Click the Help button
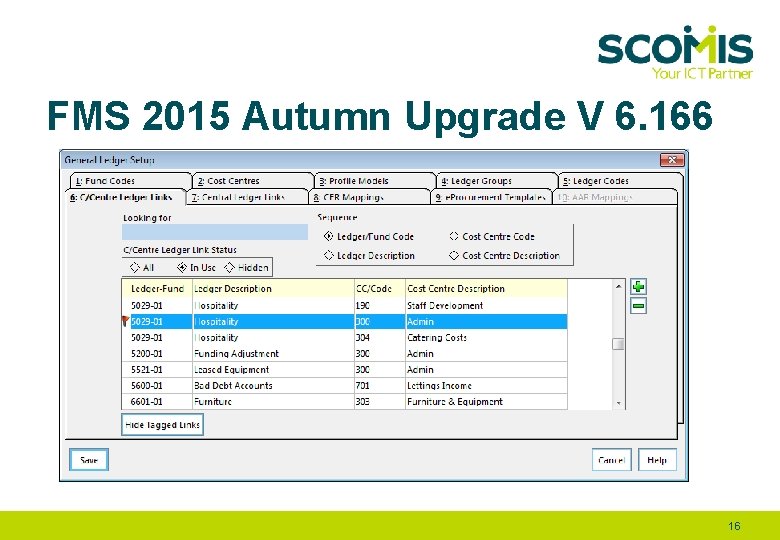This screenshot has height=540, width=780. pyautogui.click(x=657, y=460)
